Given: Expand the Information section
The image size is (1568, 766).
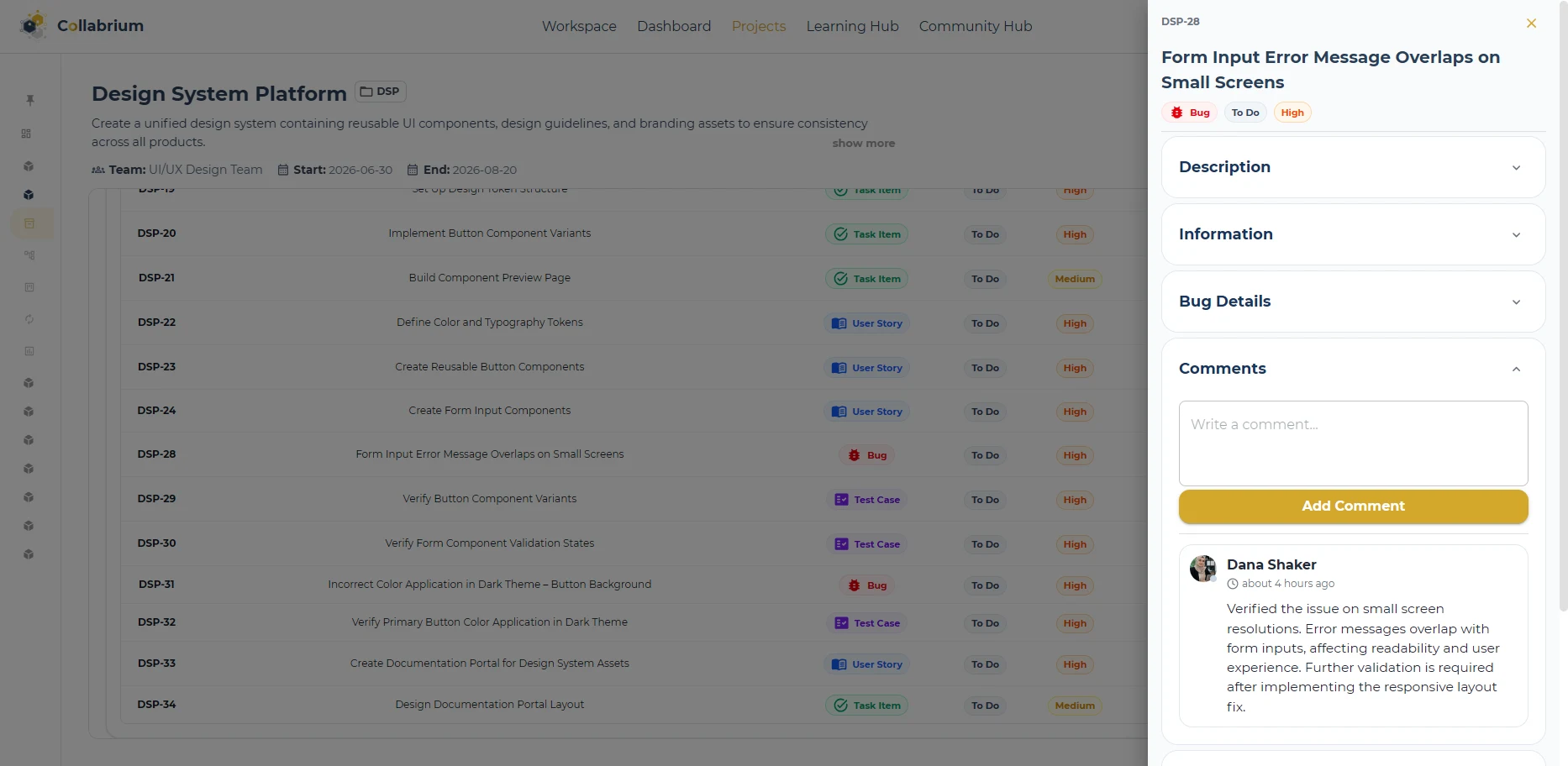Looking at the screenshot, I should (x=1353, y=234).
